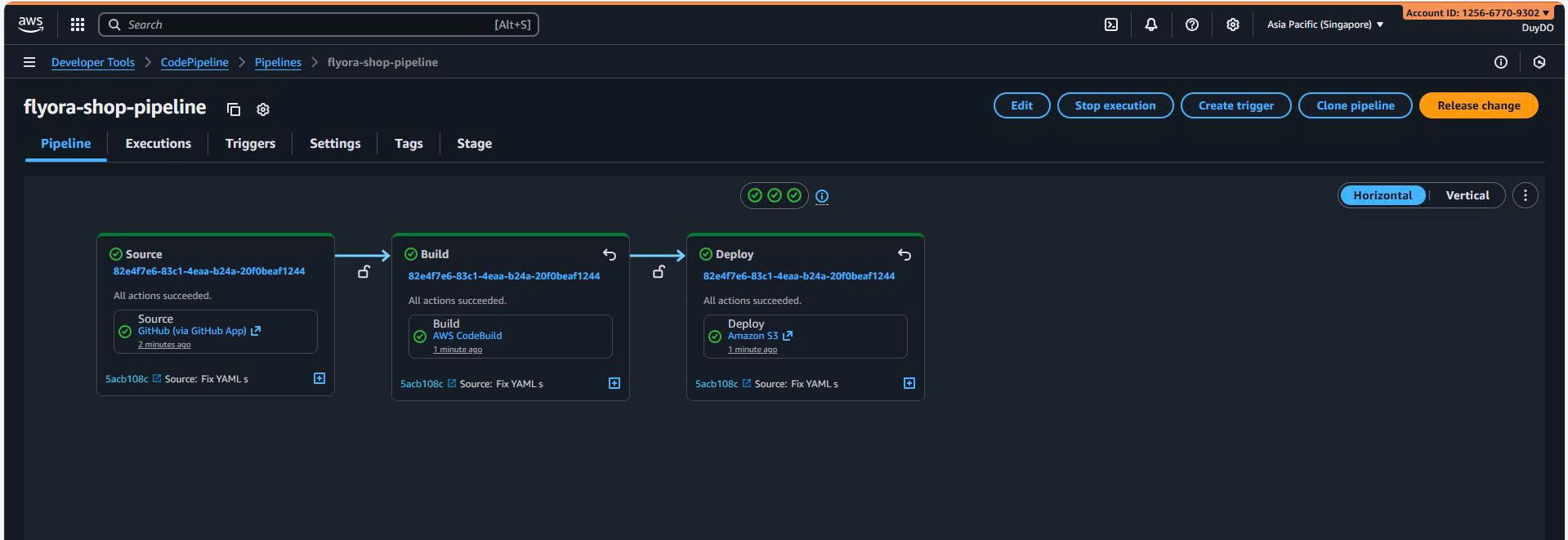This screenshot has width=1568, height=540.
Task: Toggle the side navigation hamburger menu
Action: [29, 62]
